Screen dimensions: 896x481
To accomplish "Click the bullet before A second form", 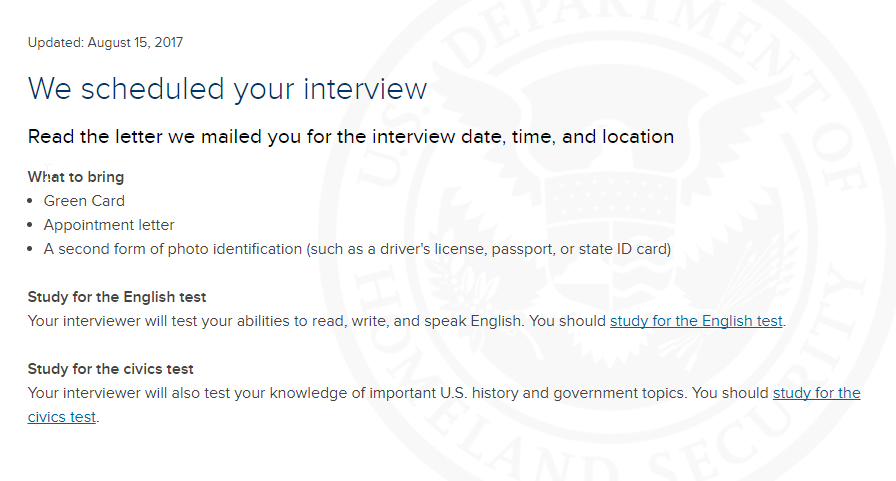I will (x=30, y=249).
